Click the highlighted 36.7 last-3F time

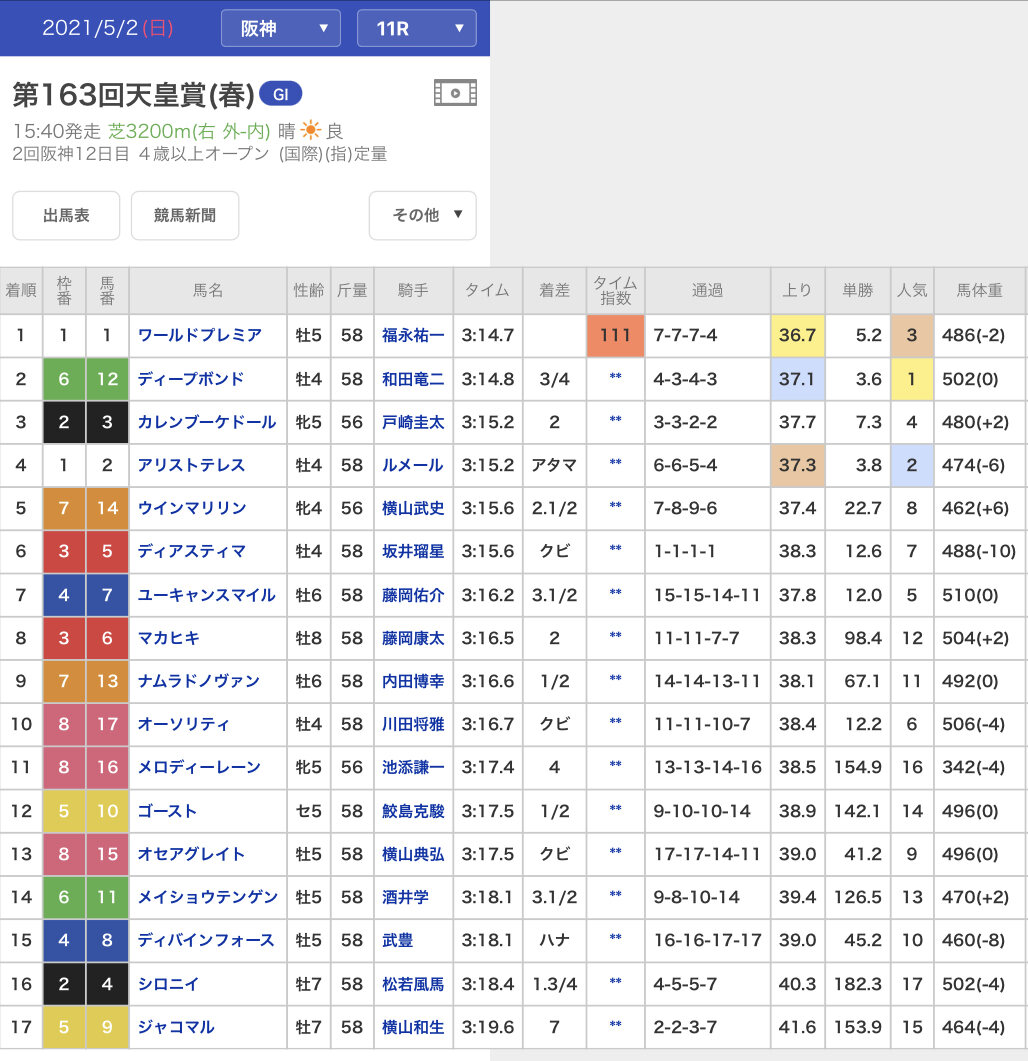(797, 335)
